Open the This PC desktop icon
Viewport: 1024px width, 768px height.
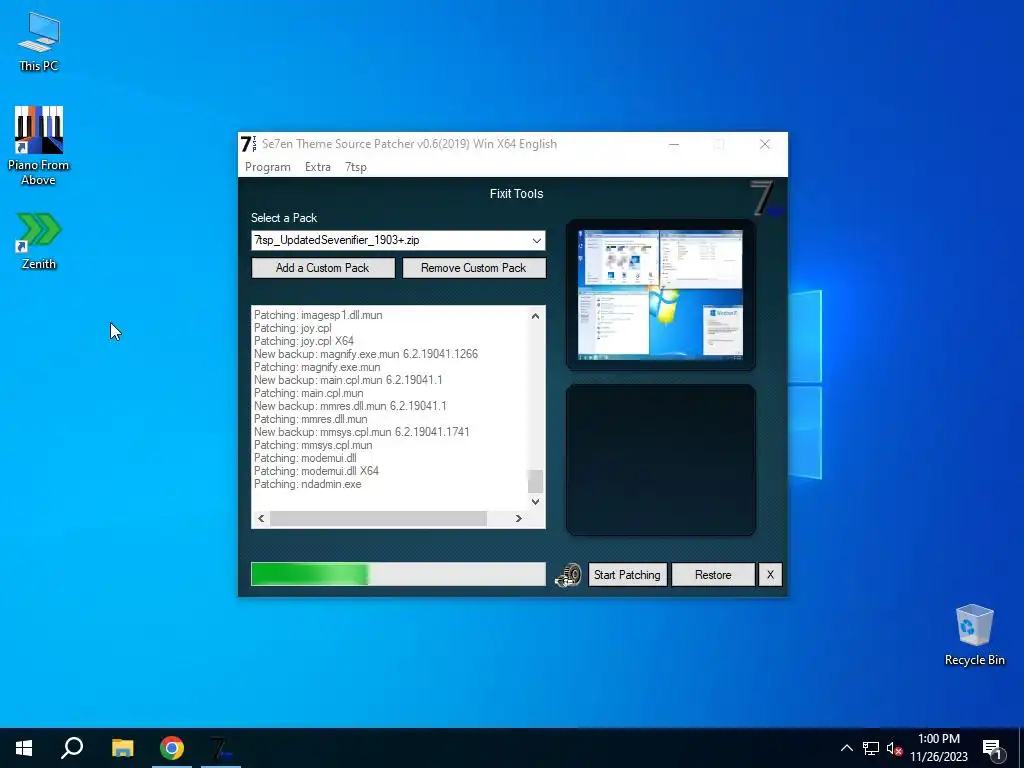[x=39, y=42]
